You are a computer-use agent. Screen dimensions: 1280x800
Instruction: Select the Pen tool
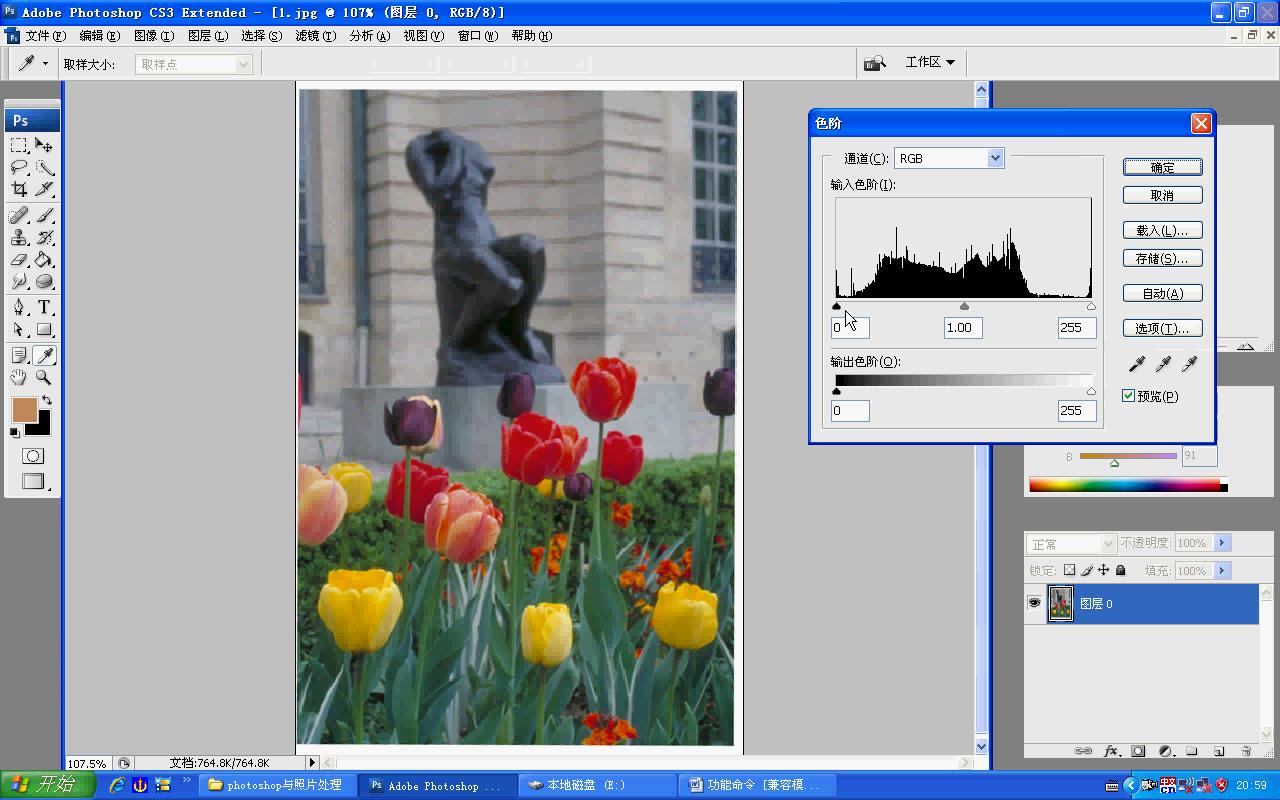(x=19, y=307)
